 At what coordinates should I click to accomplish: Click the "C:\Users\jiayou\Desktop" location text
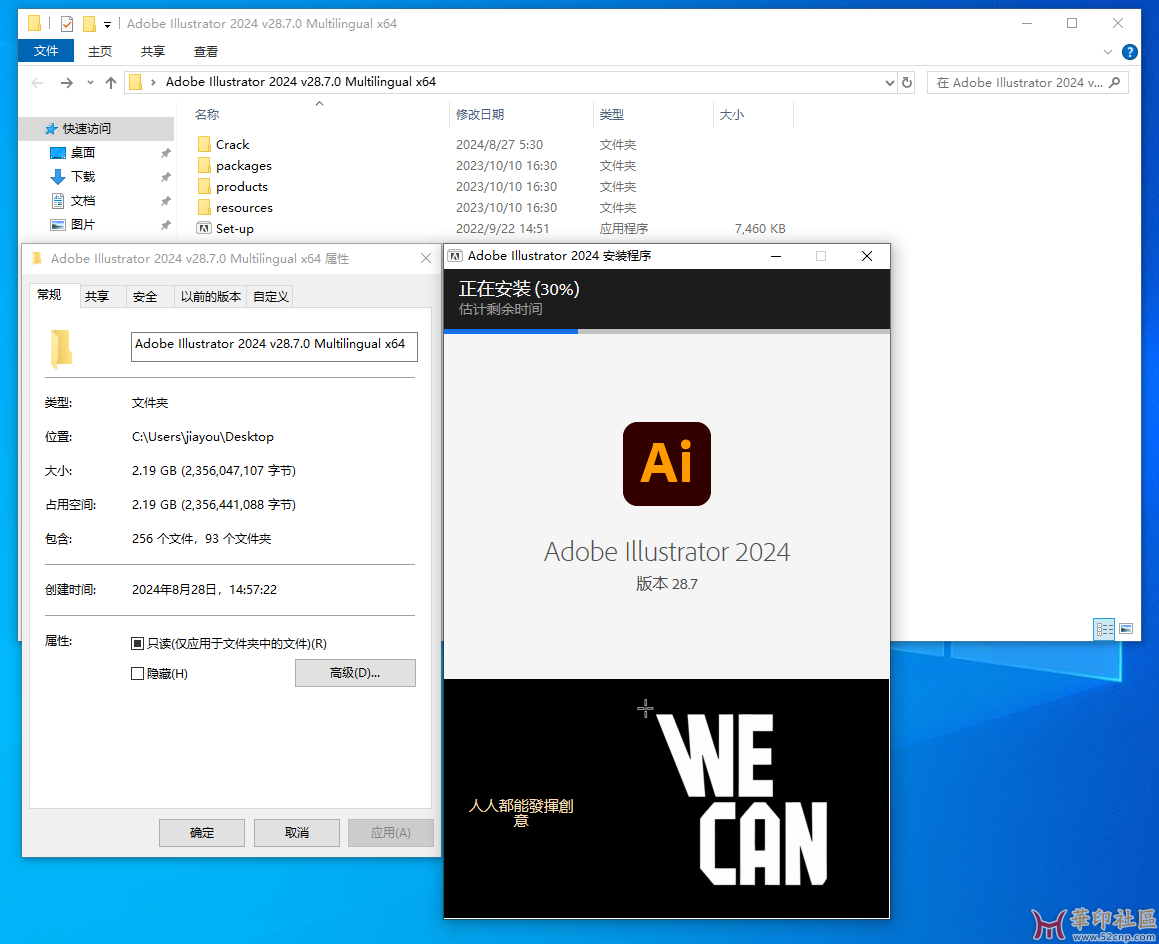click(203, 437)
